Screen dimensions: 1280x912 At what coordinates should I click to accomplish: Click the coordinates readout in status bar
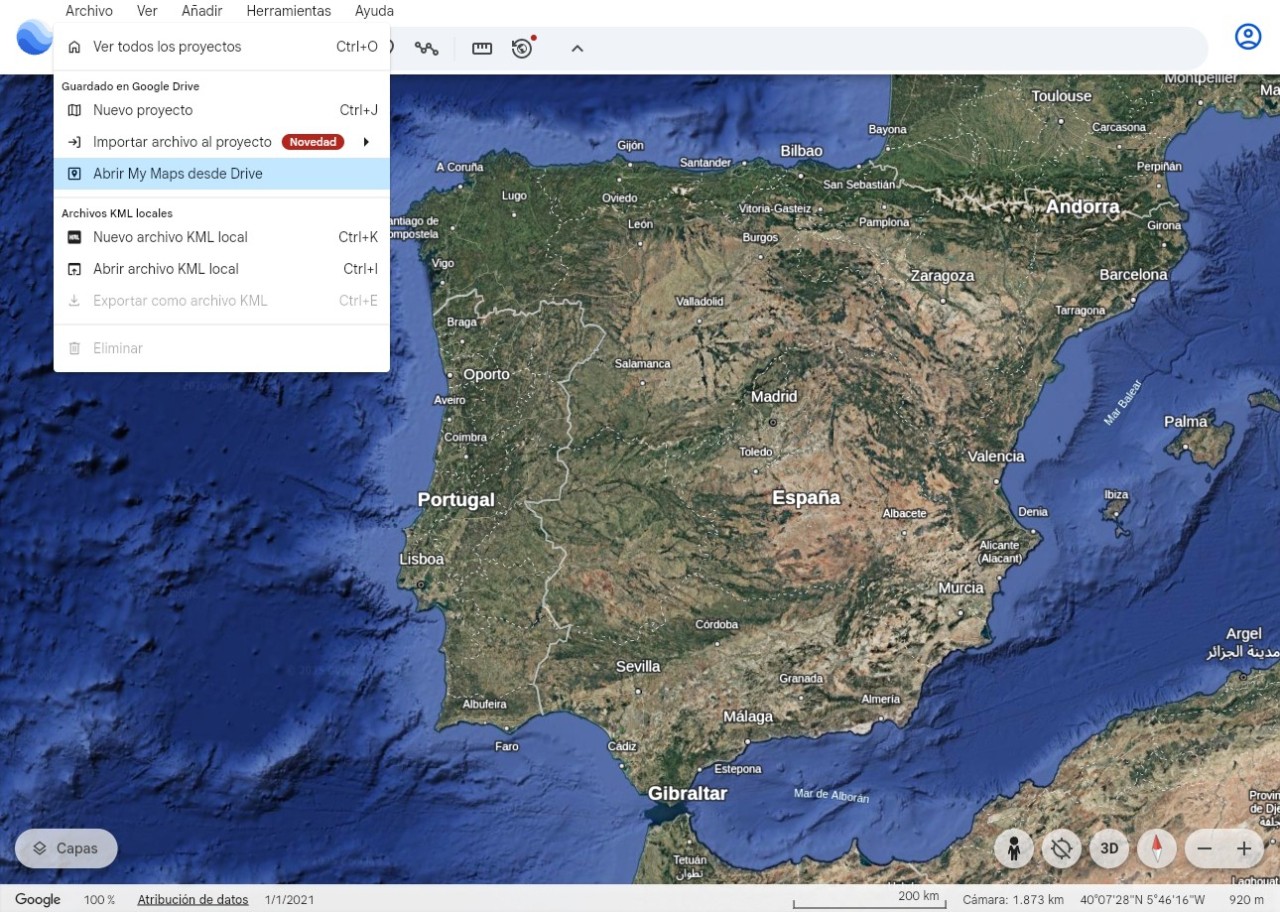(1142, 900)
